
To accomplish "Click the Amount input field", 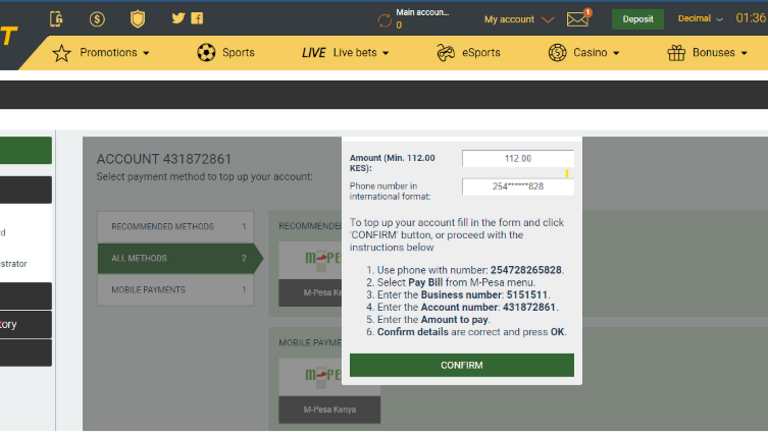I will coord(517,158).
